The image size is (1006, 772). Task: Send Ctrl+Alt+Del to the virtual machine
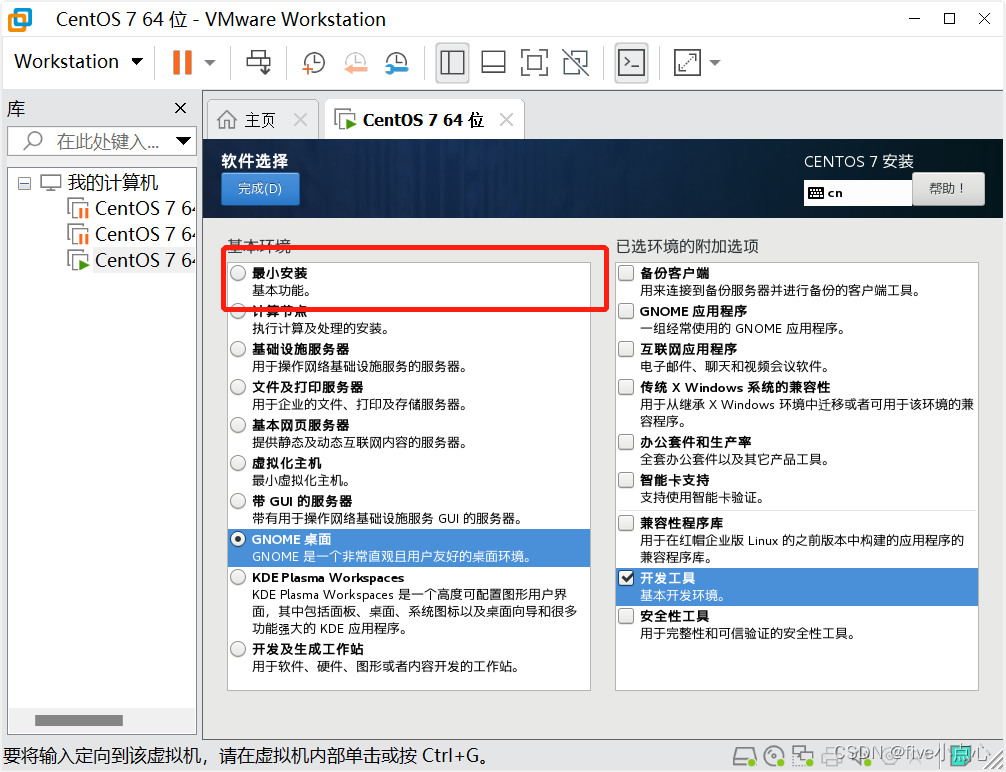tap(259, 62)
